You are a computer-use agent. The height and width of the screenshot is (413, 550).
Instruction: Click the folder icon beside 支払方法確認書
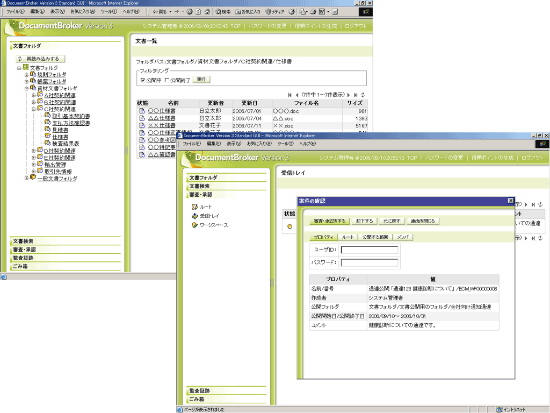tap(47, 122)
